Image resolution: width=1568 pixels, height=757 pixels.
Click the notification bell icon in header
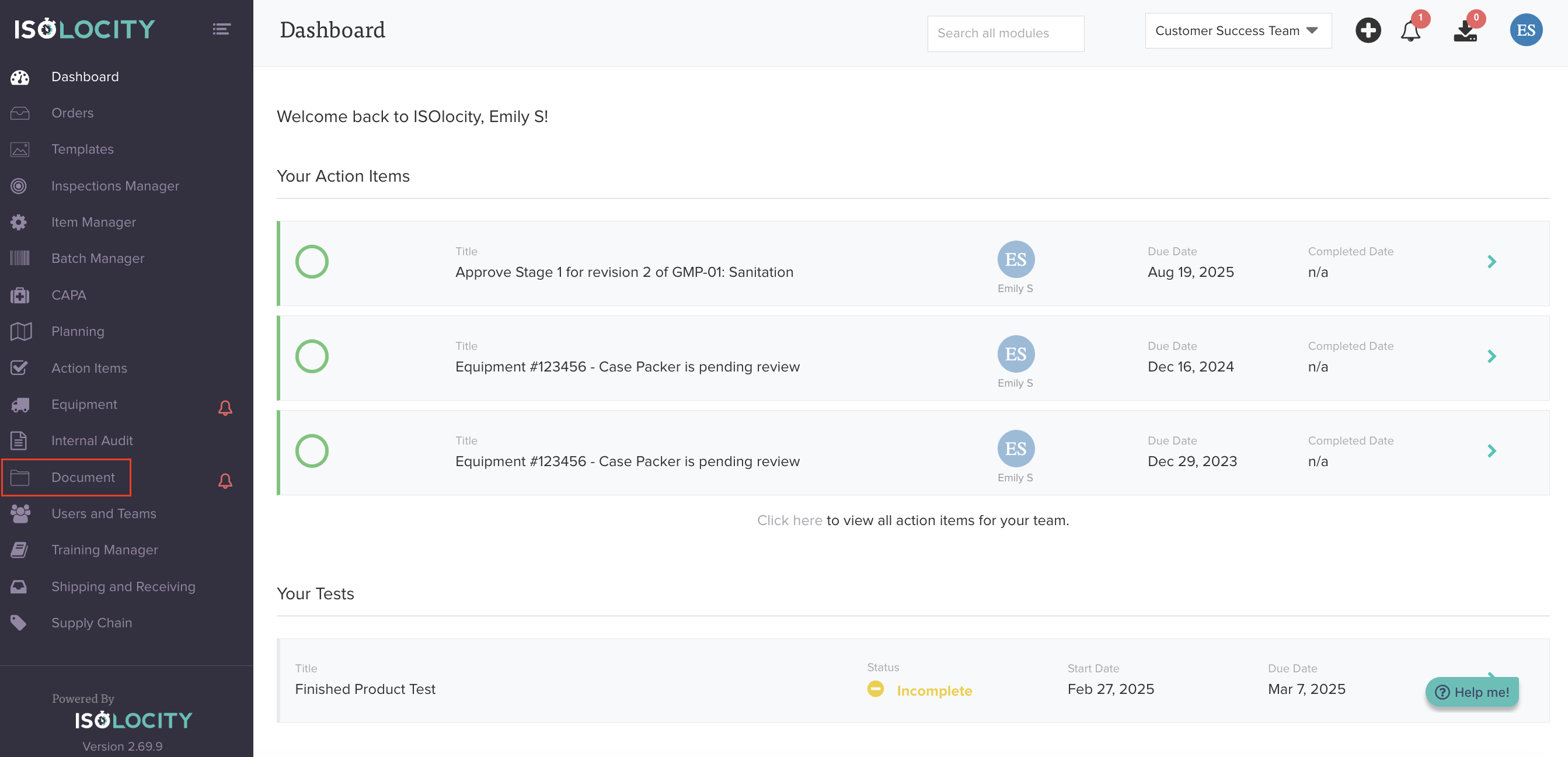point(1410,31)
